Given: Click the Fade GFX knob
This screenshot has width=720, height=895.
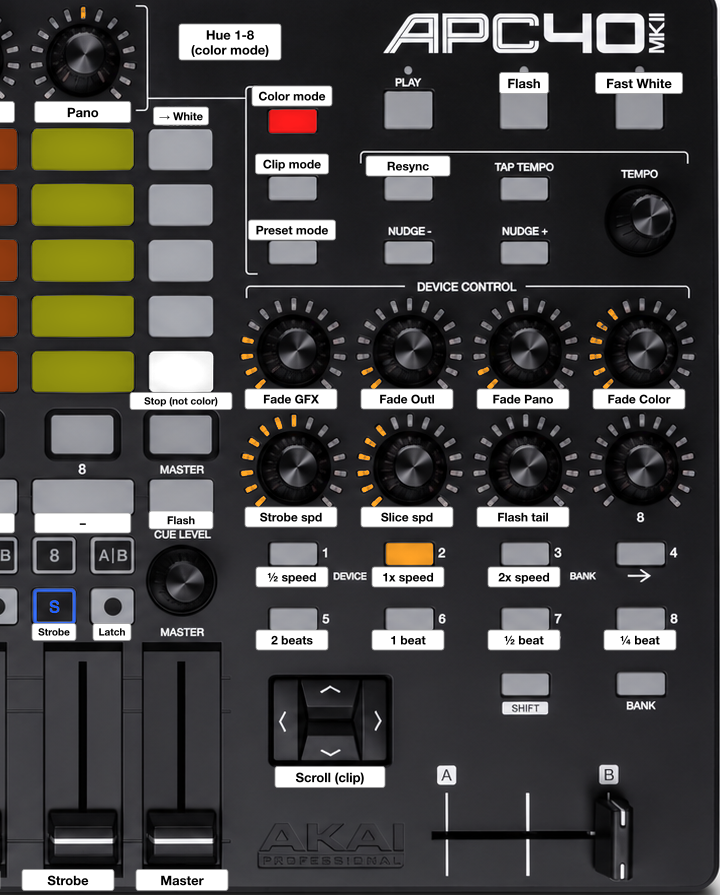Looking at the screenshot, I should point(293,349).
